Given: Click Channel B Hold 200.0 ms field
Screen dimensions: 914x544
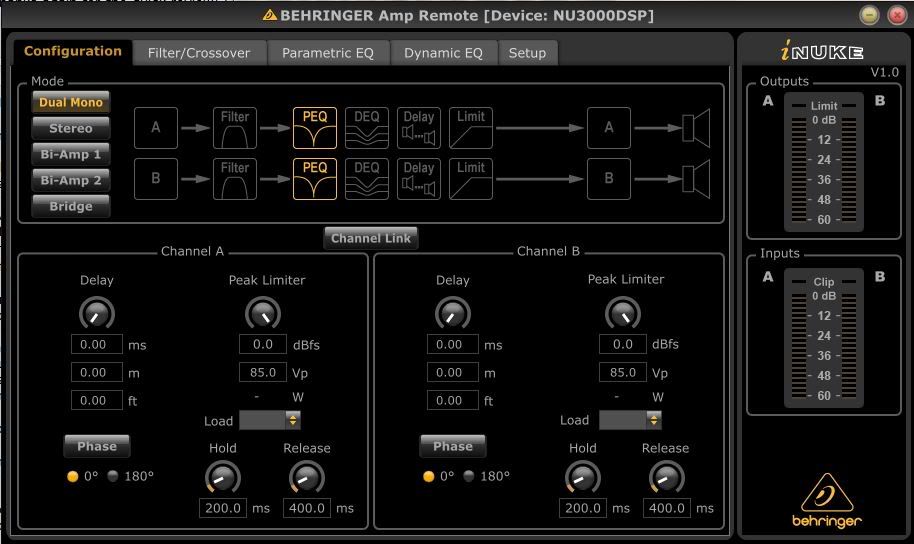Looking at the screenshot, I should coord(582,508).
